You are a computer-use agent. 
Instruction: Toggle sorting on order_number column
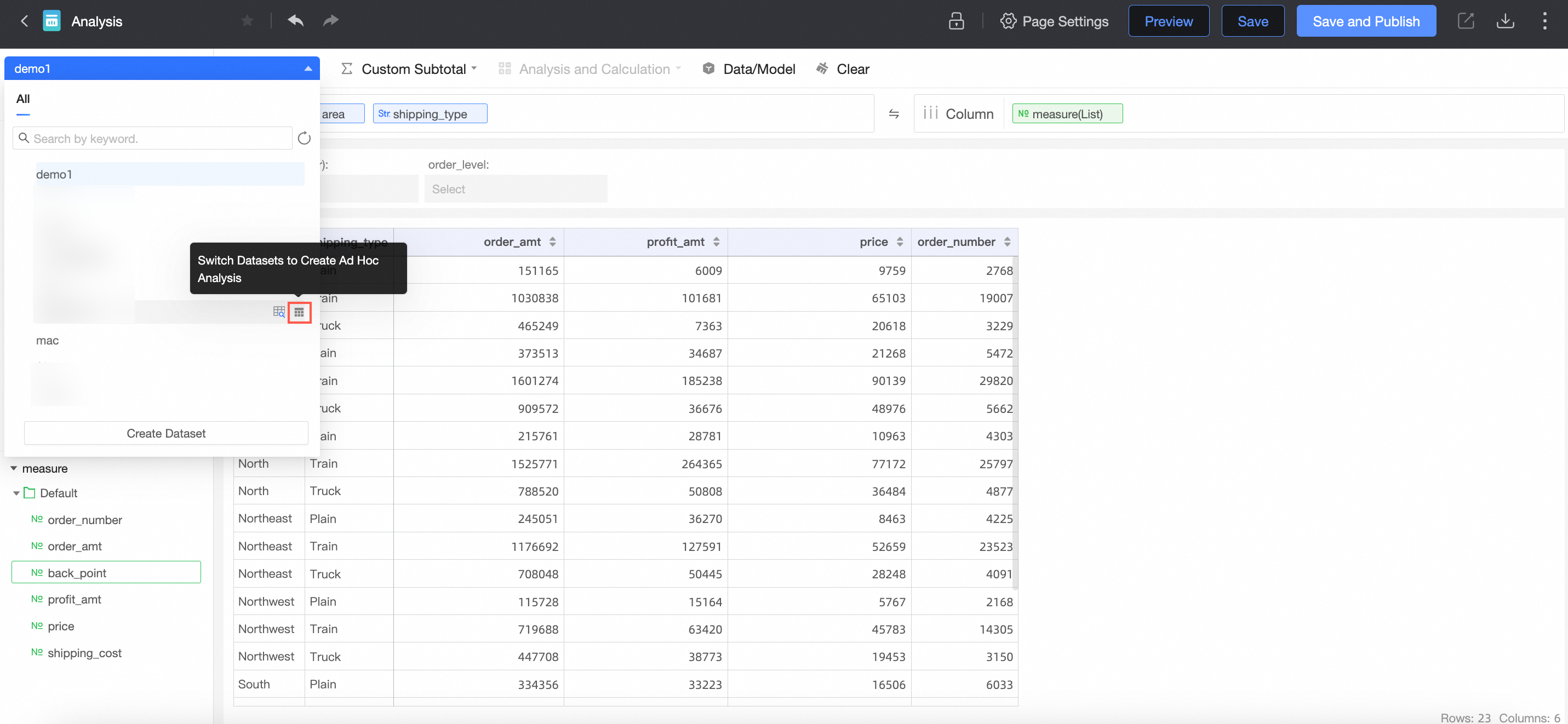tap(1008, 242)
